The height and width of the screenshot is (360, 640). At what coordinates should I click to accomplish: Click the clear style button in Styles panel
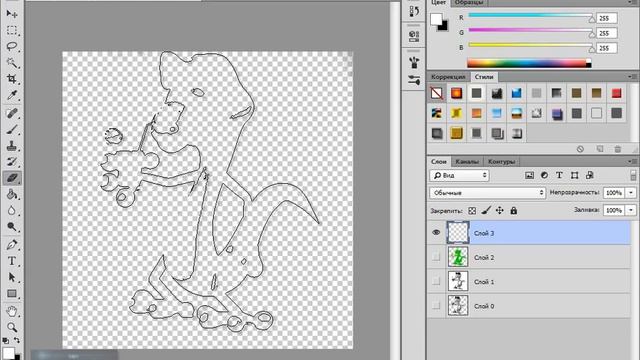tap(580, 149)
